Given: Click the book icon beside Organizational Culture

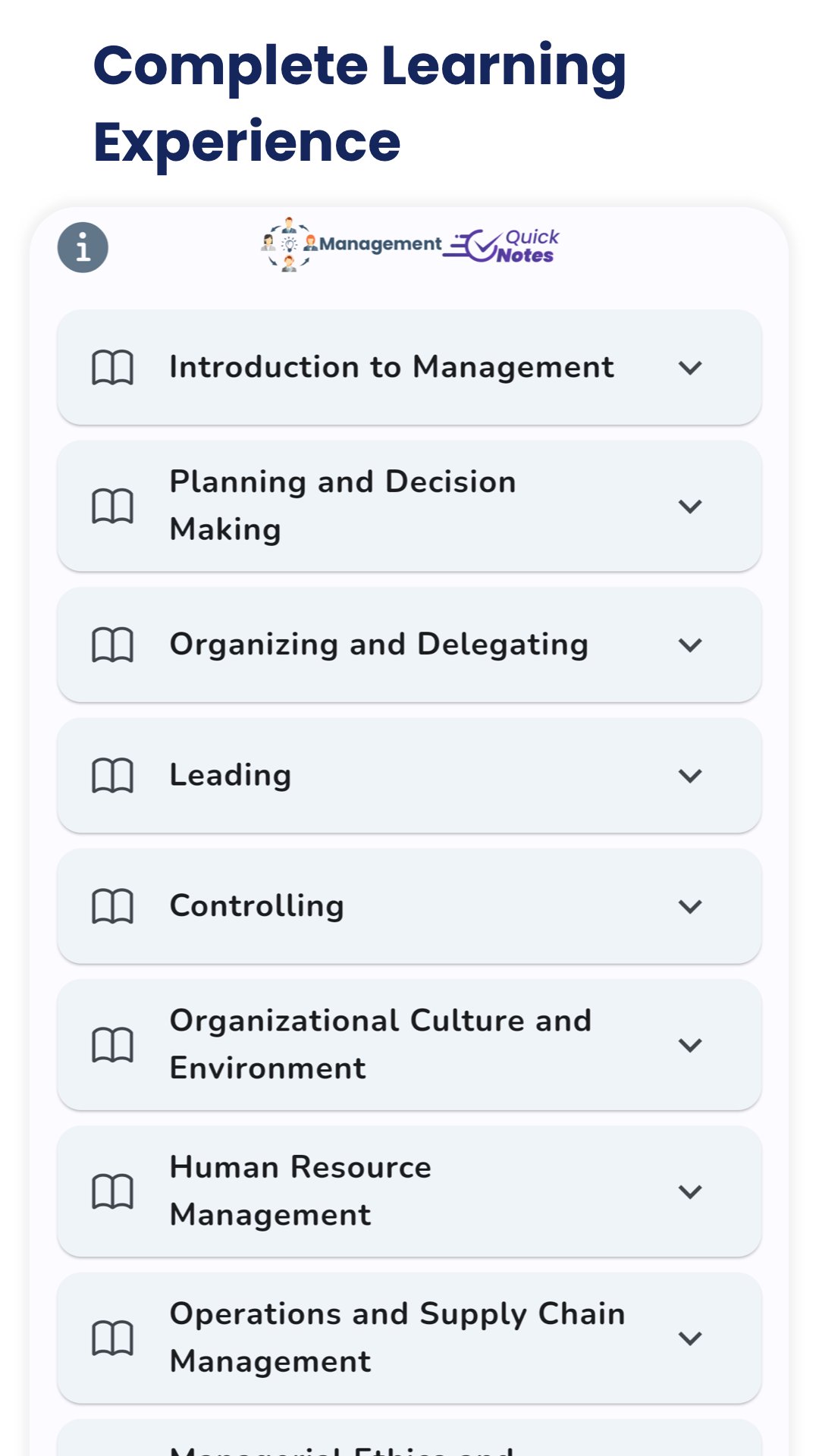Looking at the screenshot, I should [112, 1043].
